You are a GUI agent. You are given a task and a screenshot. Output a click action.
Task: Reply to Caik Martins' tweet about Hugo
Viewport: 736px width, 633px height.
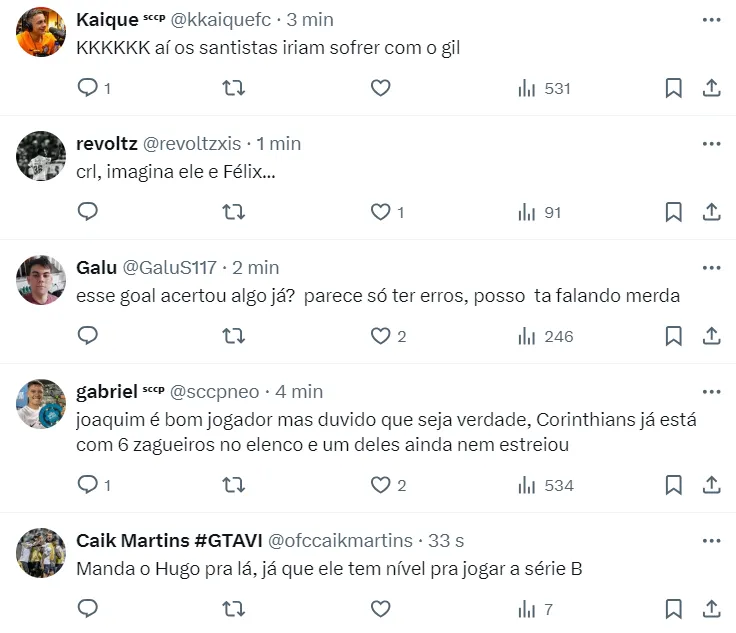point(88,609)
